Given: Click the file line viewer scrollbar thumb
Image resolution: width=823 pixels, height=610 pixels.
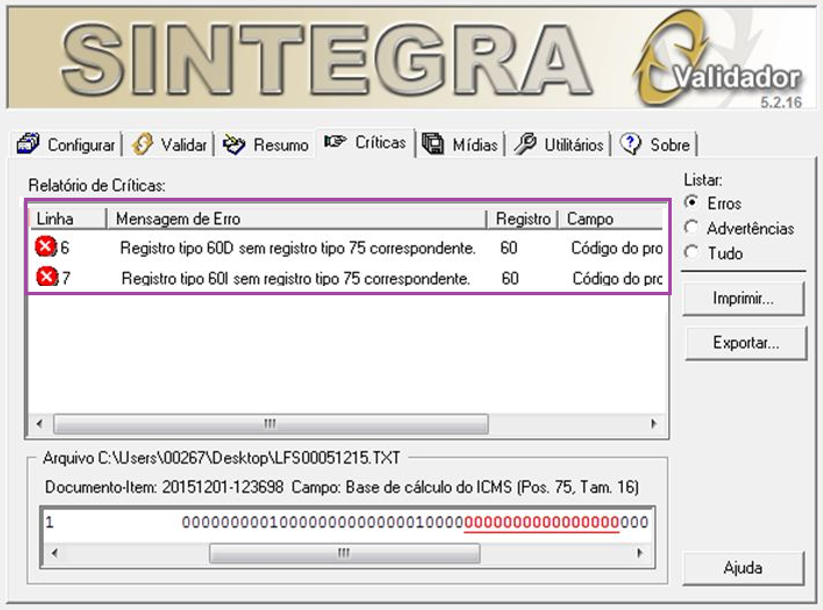Looking at the screenshot, I should tap(344, 553).
